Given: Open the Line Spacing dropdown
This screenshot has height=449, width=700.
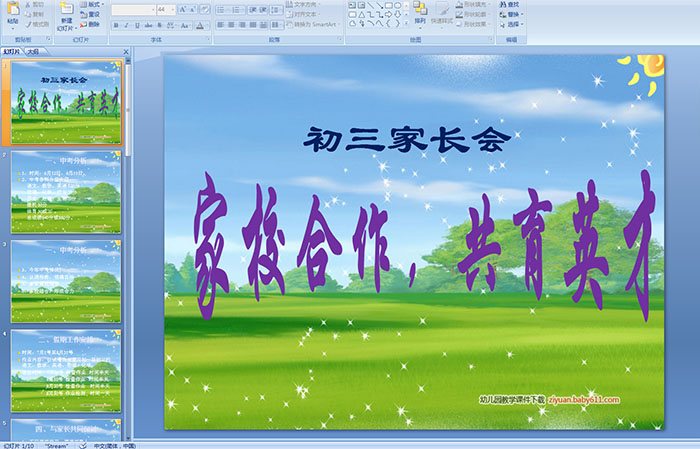Looking at the screenshot, I should coord(276,9).
